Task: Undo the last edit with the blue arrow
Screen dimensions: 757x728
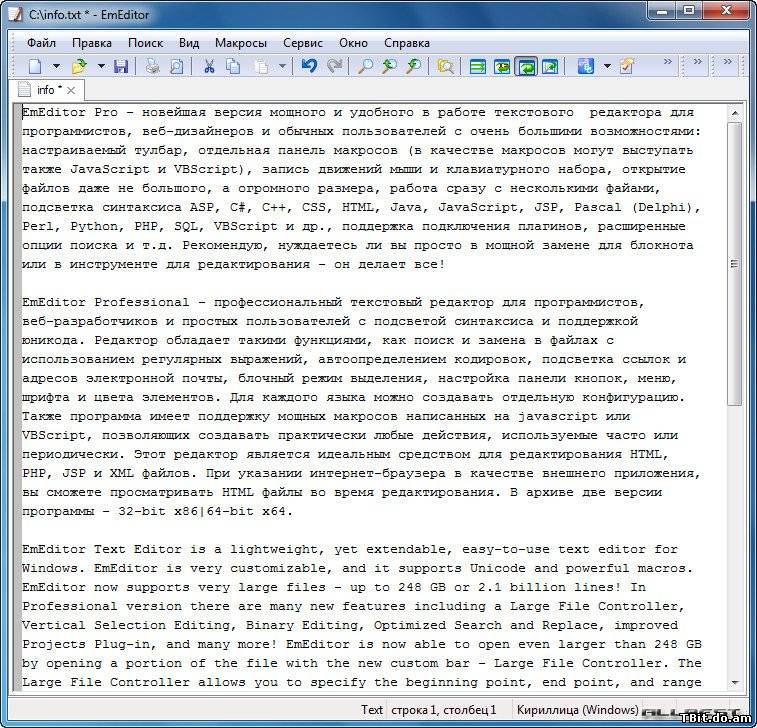Action: coord(308,66)
